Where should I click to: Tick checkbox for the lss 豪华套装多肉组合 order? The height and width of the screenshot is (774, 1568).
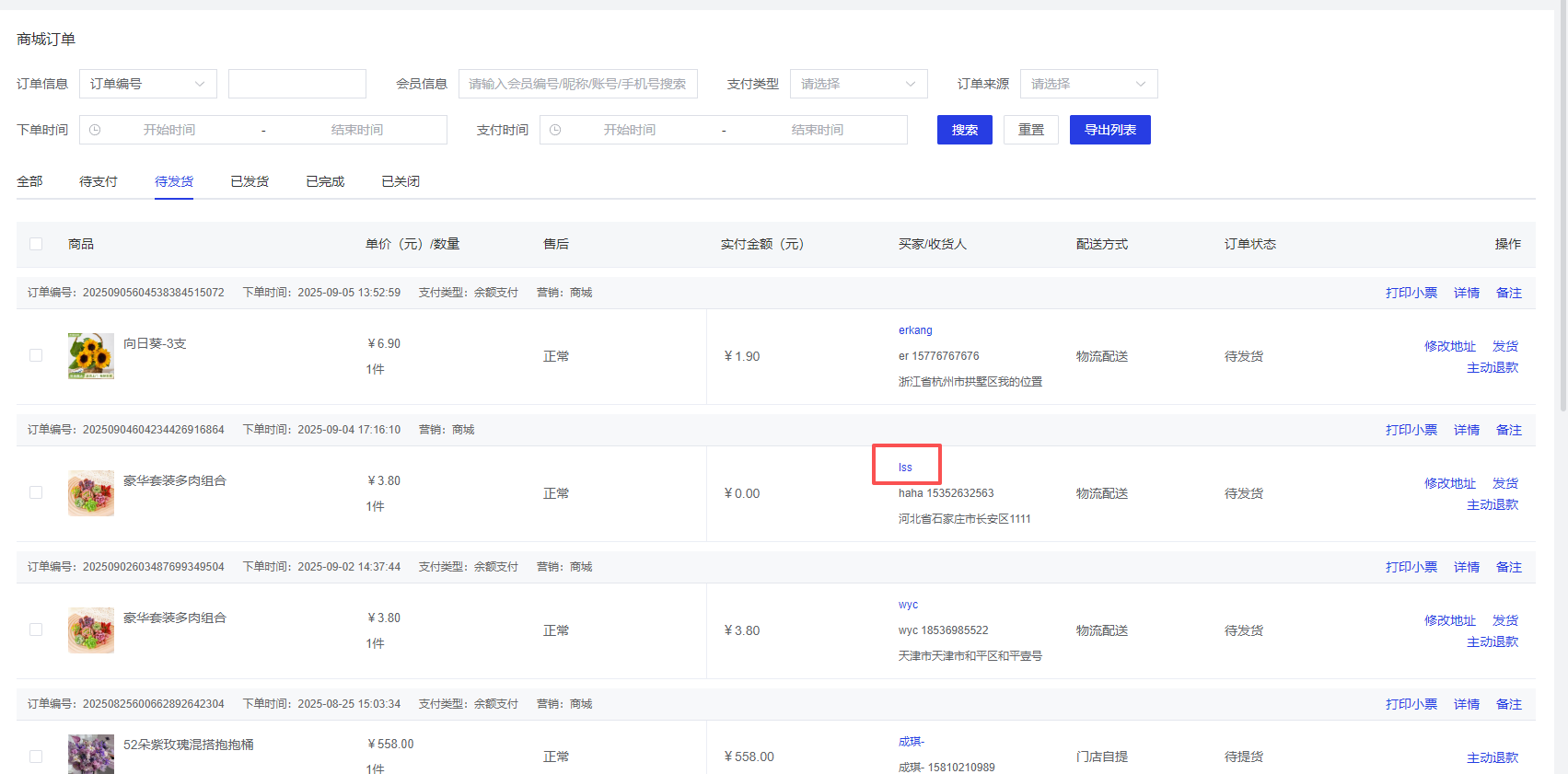pos(36,492)
